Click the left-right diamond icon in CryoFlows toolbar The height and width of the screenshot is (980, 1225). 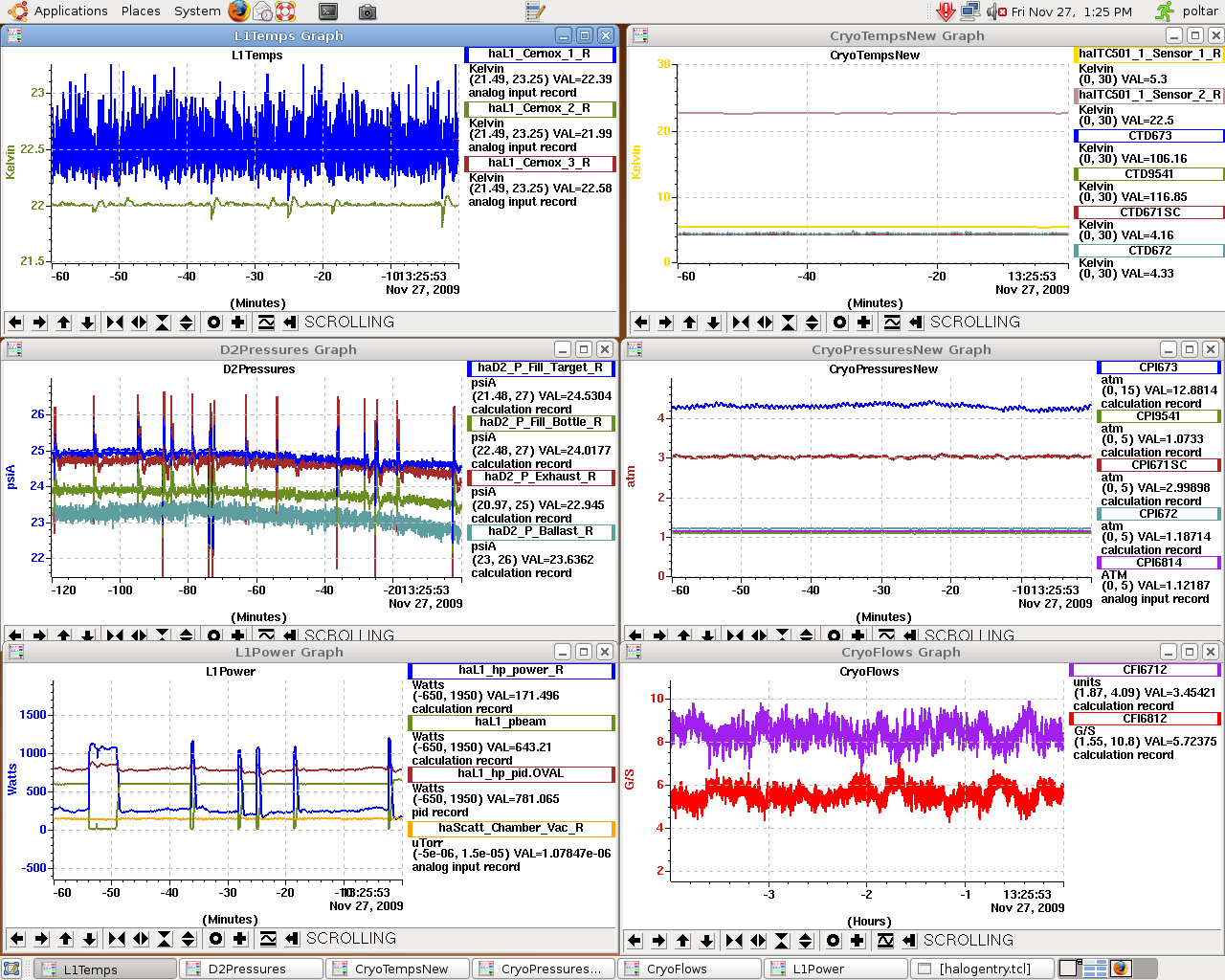(758, 941)
